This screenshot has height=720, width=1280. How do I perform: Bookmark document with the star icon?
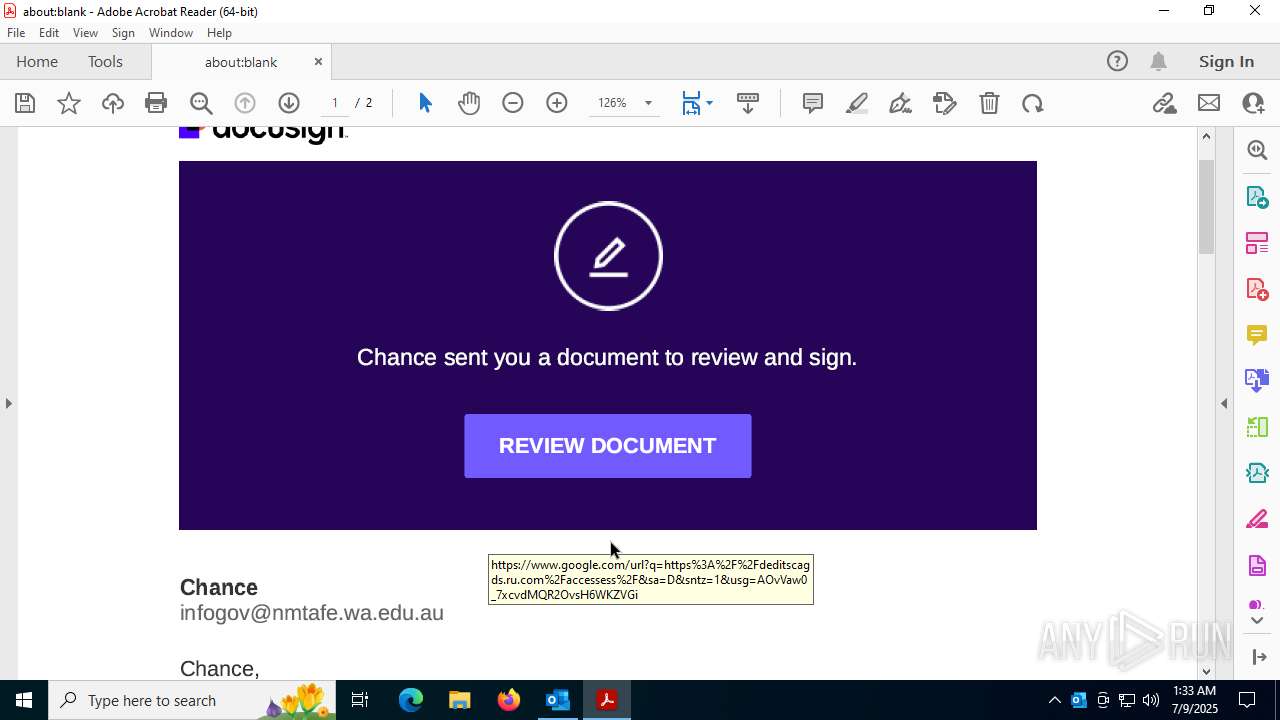(69, 103)
